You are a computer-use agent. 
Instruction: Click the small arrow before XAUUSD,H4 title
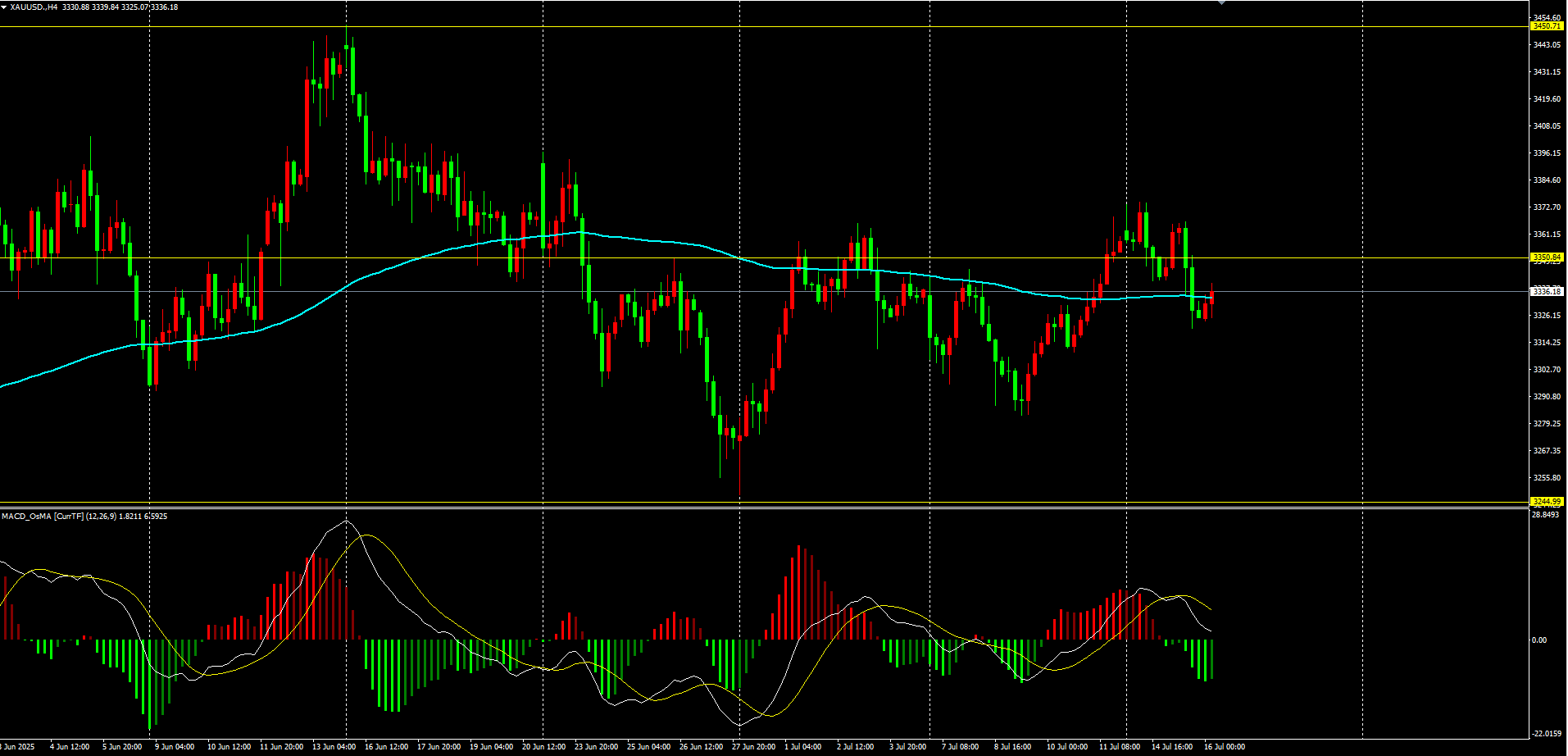pyautogui.click(x=3, y=7)
